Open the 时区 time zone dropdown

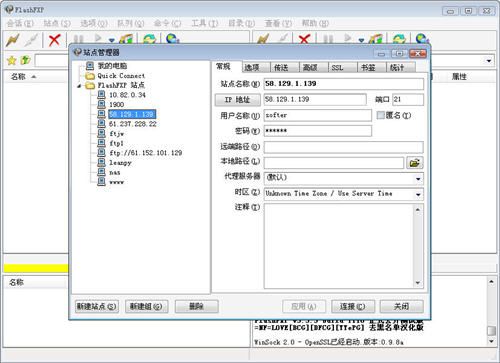point(418,194)
